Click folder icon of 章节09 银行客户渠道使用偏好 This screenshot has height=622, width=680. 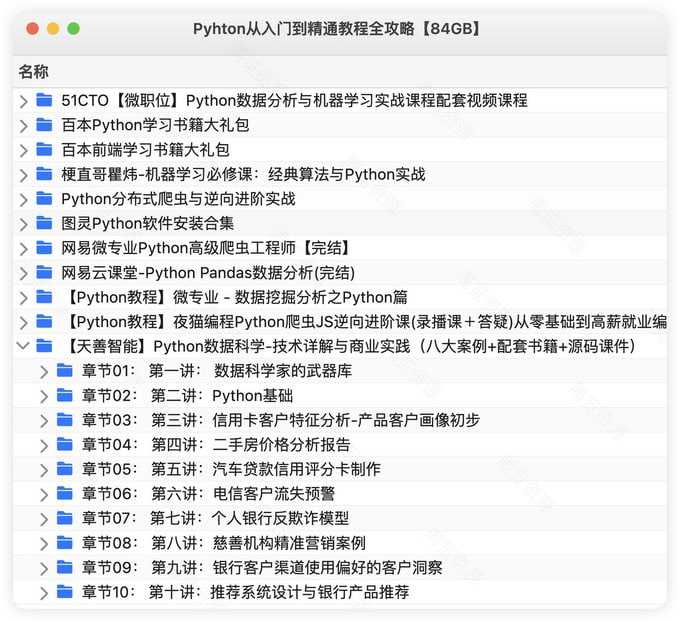65,567
